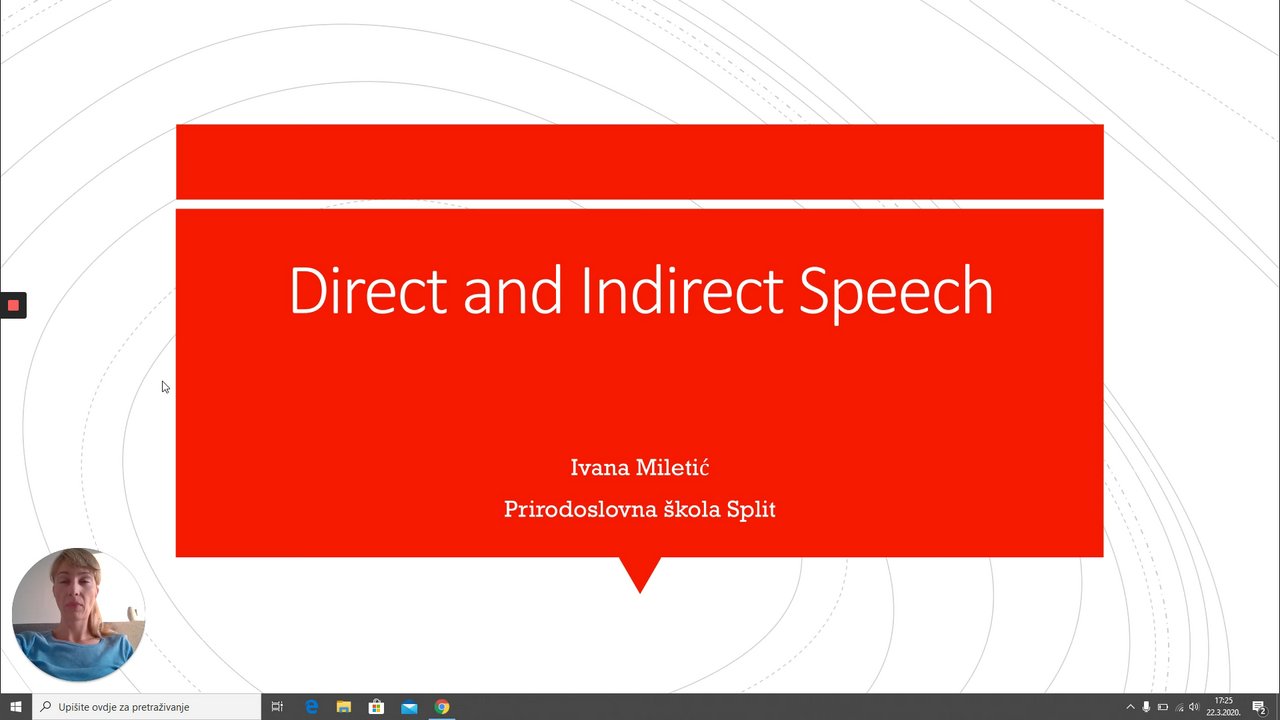Open the Windows Start menu
The image size is (1280, 720).
click(16, 707)
